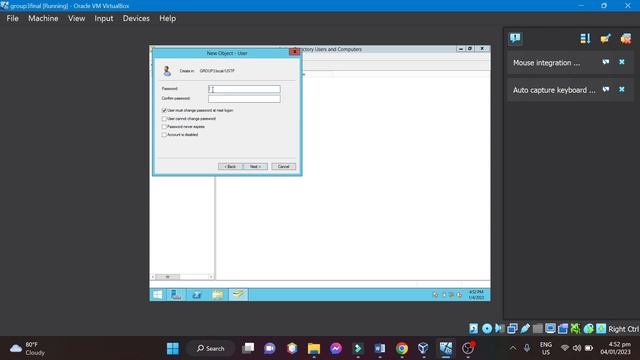The width and height of the screenshot is (640, 360).
Task: Click CPU virtualization status icon
Action: [576, 329]
